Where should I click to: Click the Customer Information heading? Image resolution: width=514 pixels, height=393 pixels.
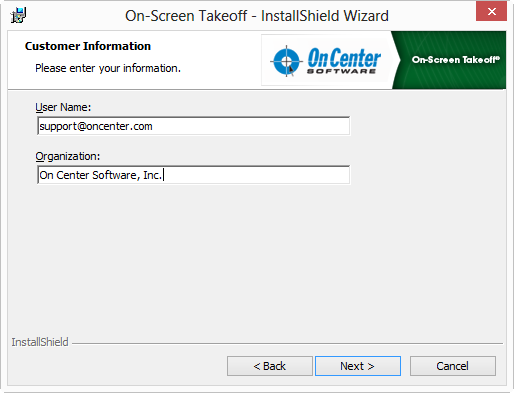pyautogui.click(x=88, y=46)
